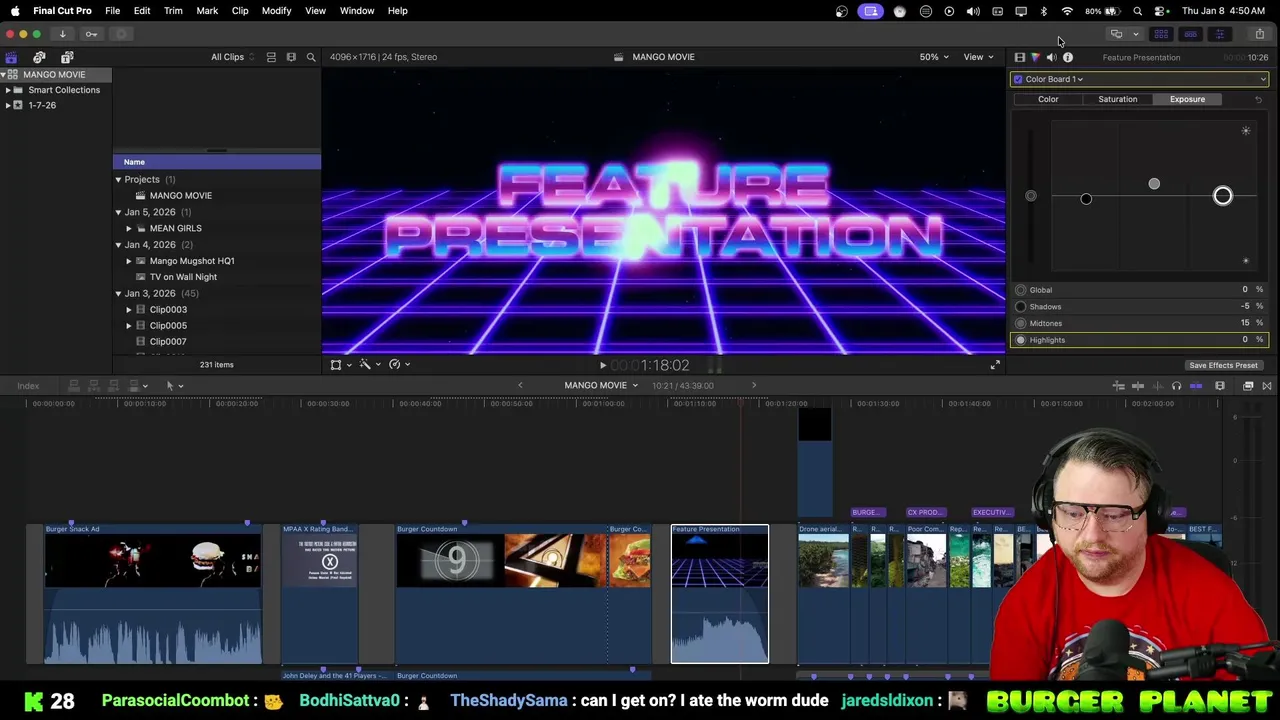
Task: Select the Global exposure slider handle
Action: point(1031,196)
